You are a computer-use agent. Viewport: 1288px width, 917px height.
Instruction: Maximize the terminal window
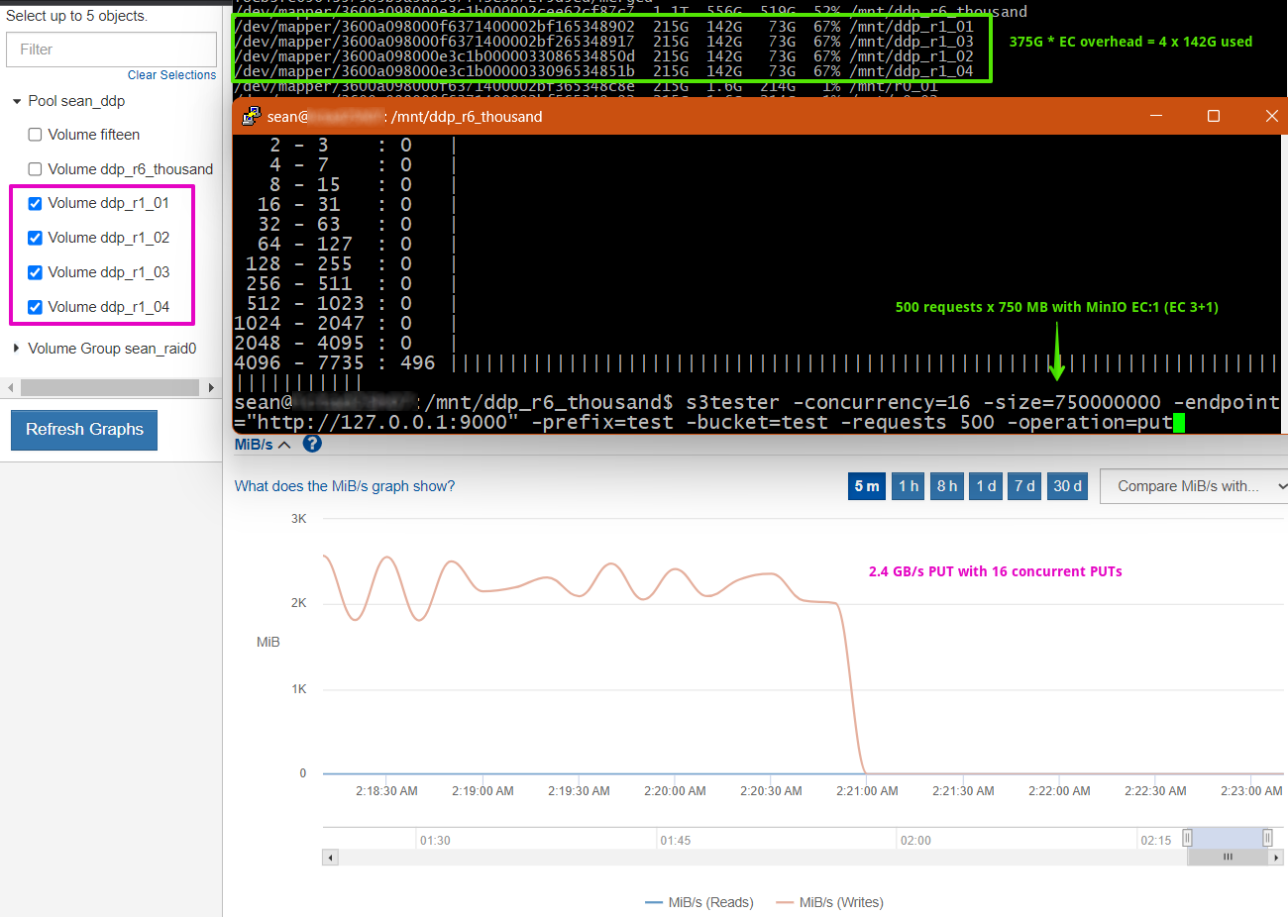click(1213, 116)
